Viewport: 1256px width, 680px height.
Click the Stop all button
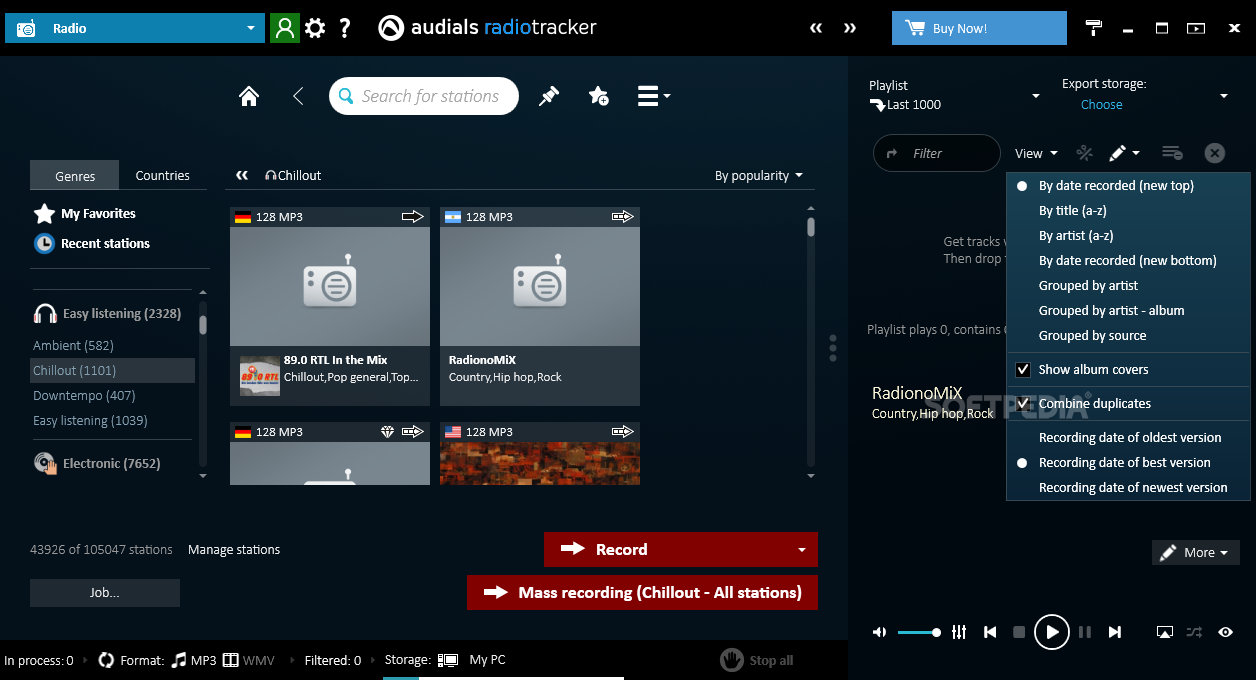point(757,660)
